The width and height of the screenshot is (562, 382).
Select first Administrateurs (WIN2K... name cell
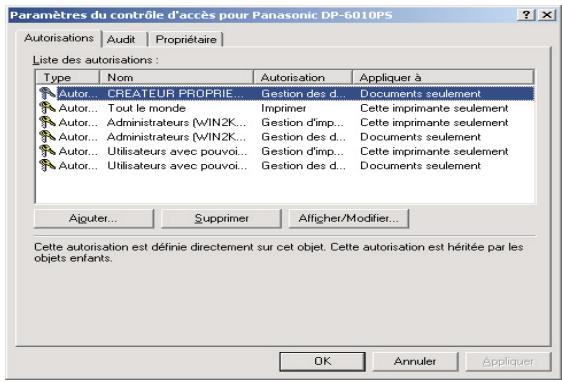coord(177,122)
